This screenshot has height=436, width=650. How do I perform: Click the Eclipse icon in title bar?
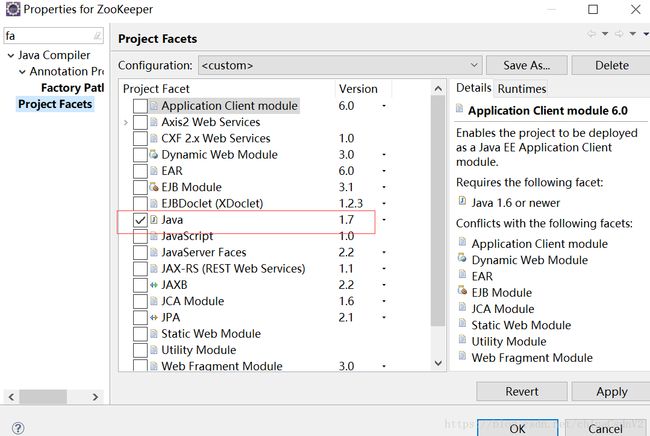click(13, 9)
